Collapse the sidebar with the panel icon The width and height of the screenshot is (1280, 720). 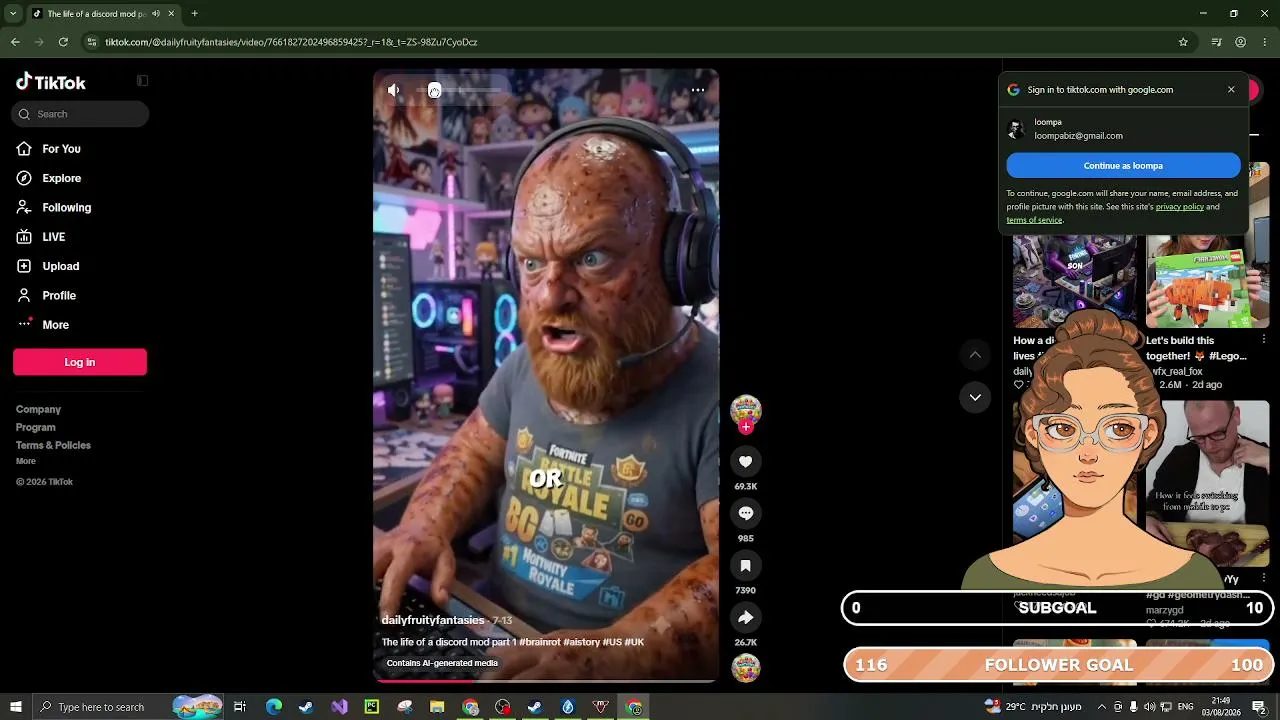point(142,81)
